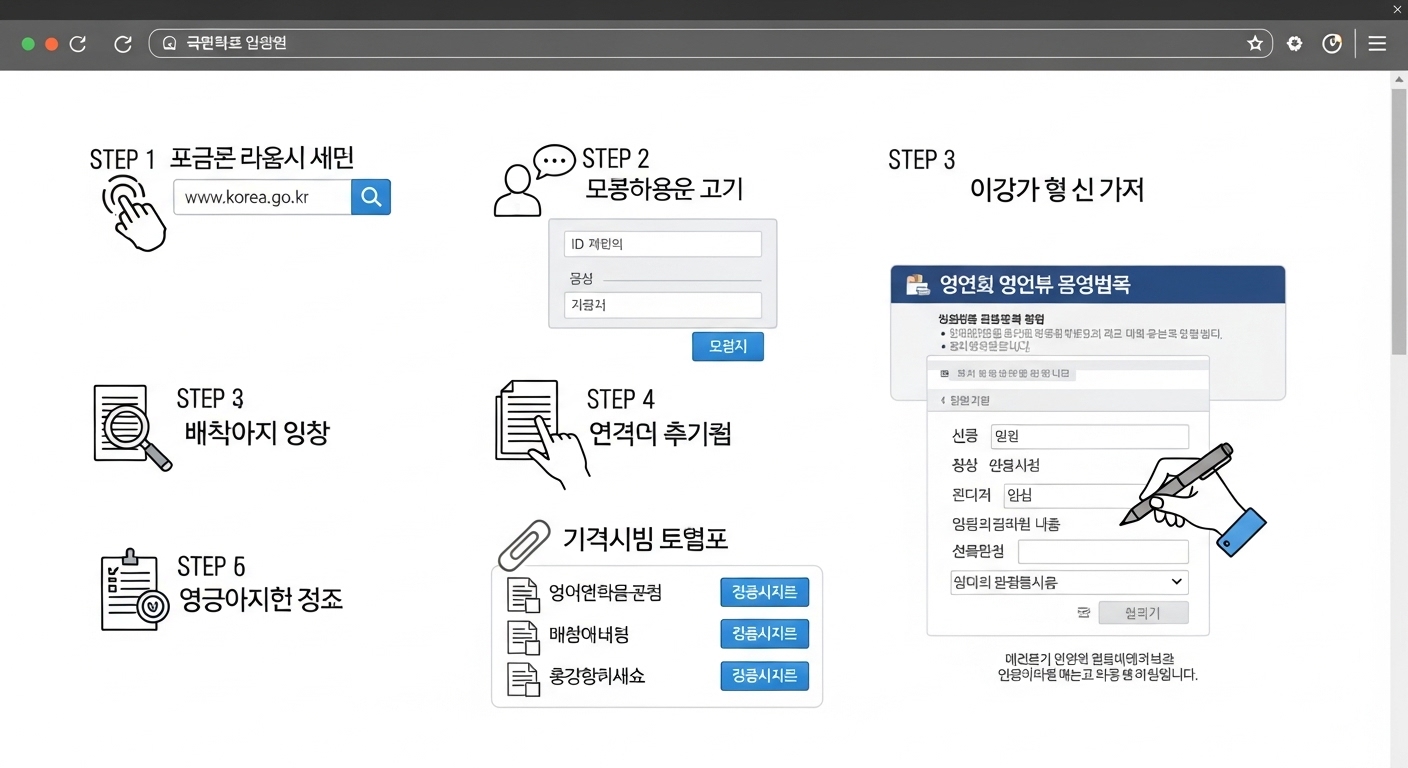Viewport: 1408px width, 768px height.
Task: Click inside the ID 제틴의 input field
Action: [662, 243]
